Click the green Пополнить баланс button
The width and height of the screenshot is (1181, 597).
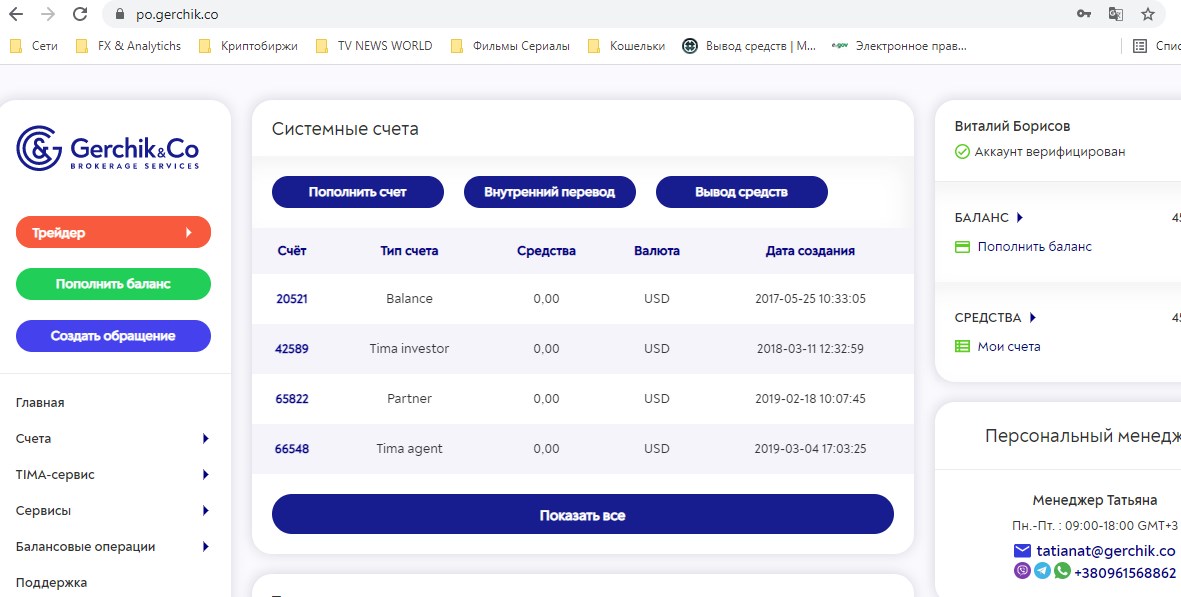[x=113, y=284]
